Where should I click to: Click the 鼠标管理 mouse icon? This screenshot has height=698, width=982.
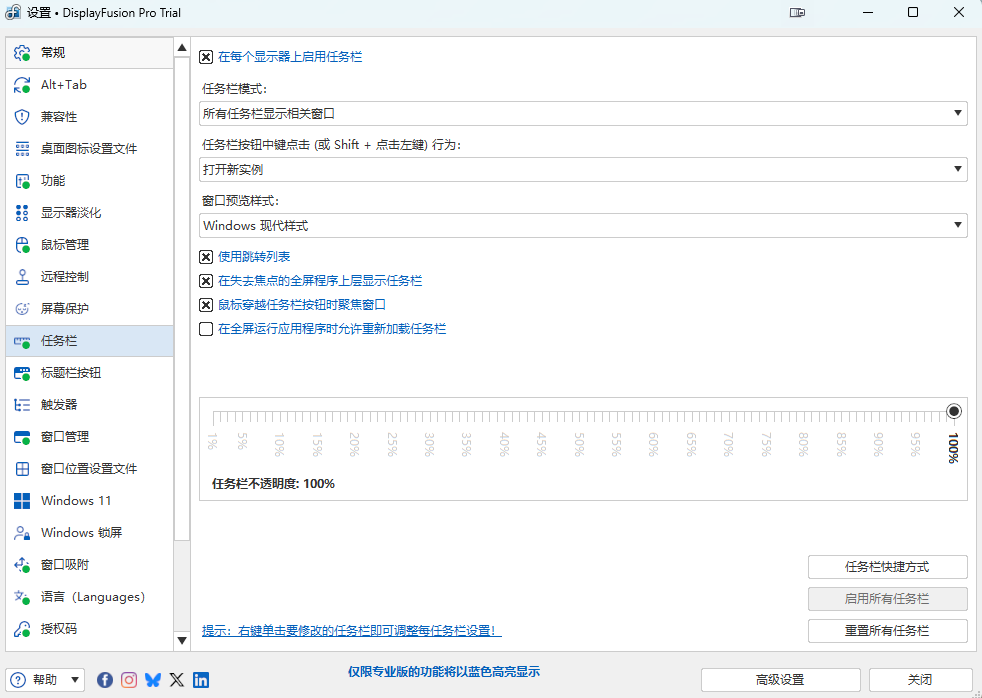22,245
